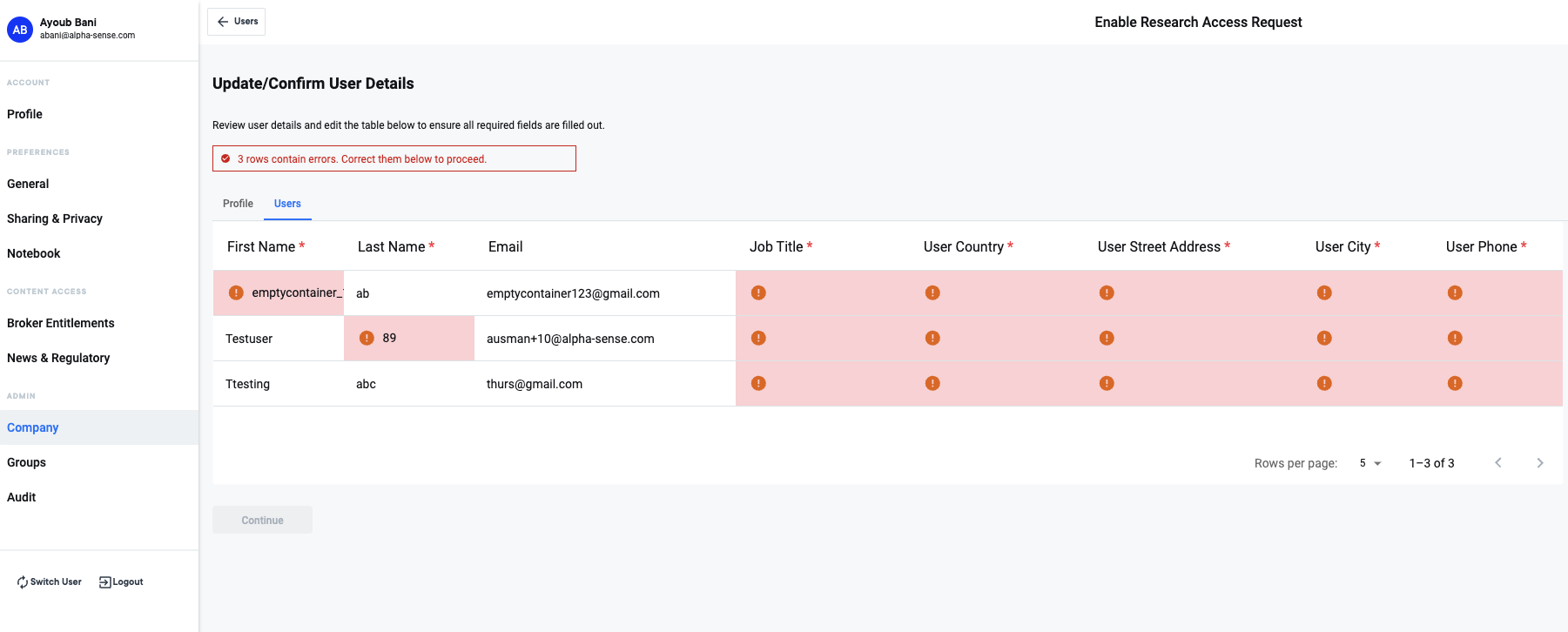
Task: Click the last name cell 'ab'
Action: pyautogui.click(x=409, y=293)
